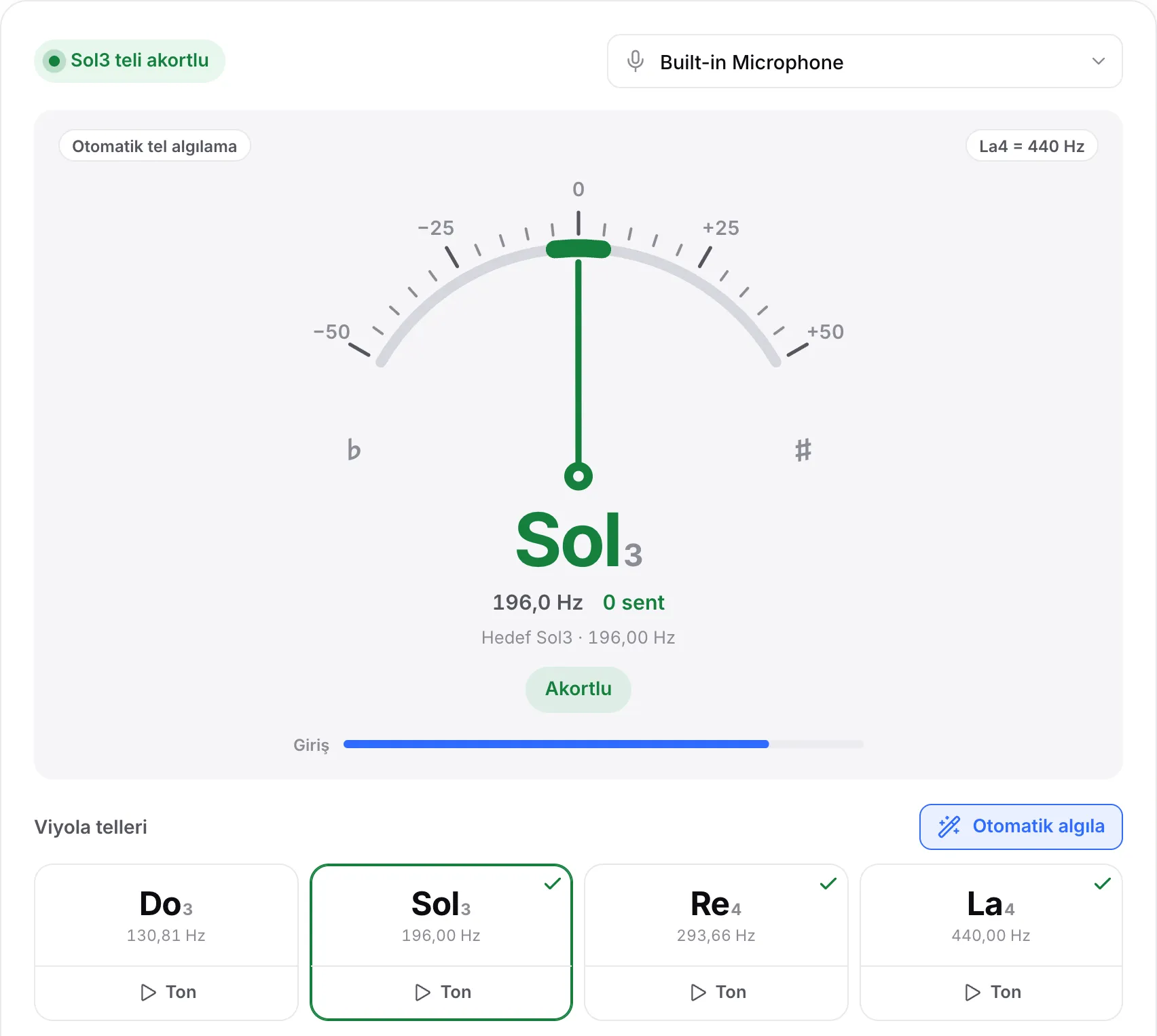This screenshot has width=1157, height=1036.
Task: Click the −50 gauge scale label
Action: coord(331,331)
